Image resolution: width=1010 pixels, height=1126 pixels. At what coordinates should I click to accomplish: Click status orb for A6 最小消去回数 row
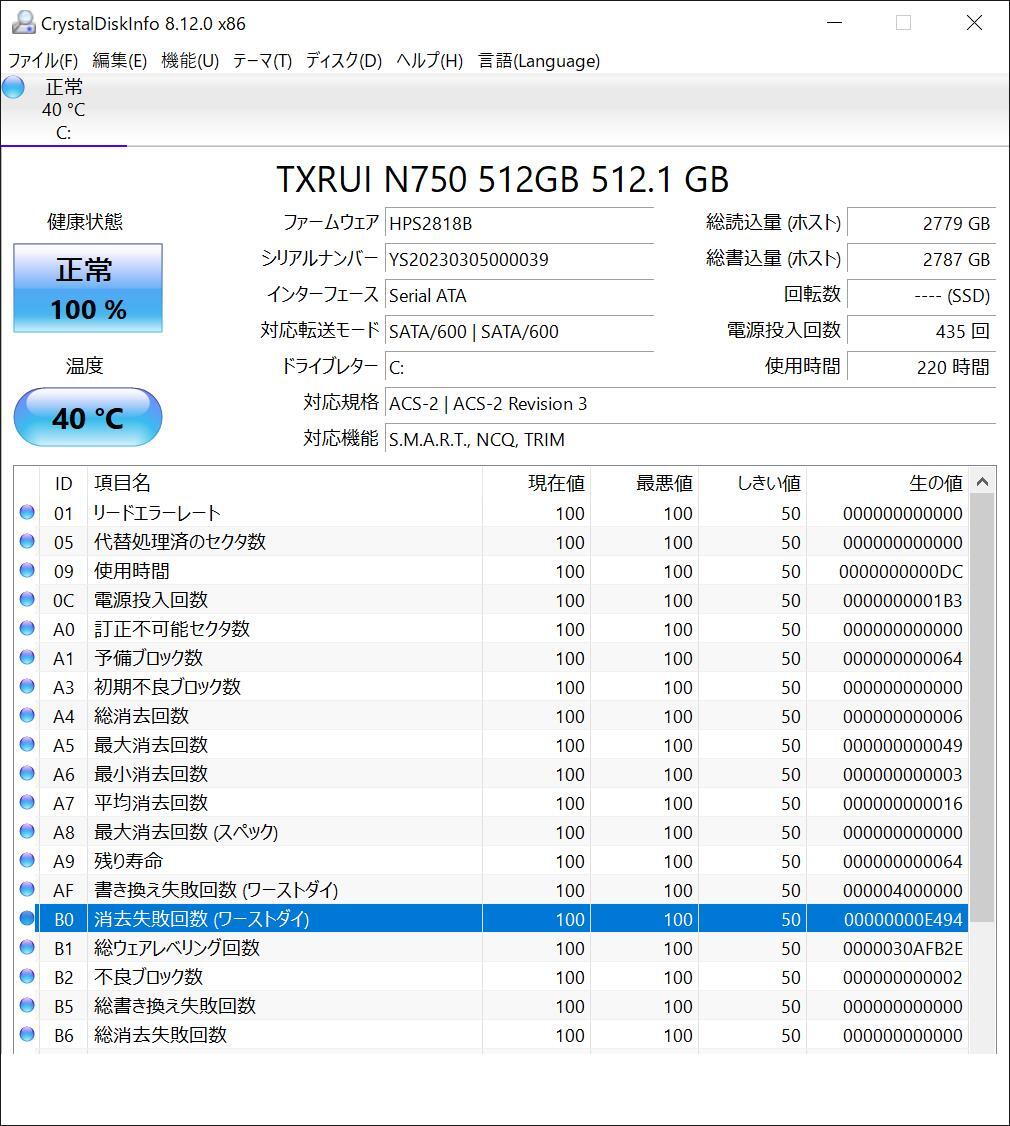pos(27,773)
